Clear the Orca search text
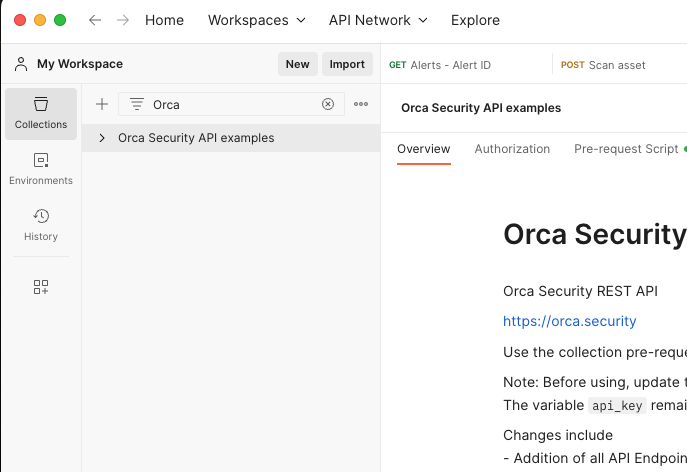The height and width of the screenshot is (472, 687). pyautogui.click(x=328, y=104)
